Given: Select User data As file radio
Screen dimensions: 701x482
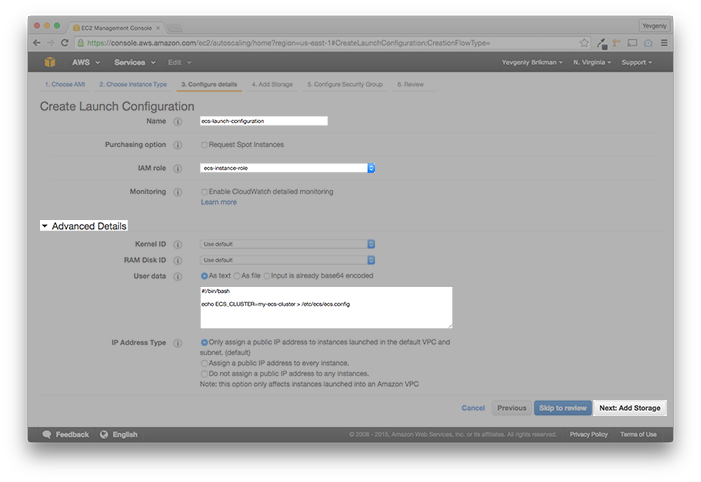Looking at the screenshot, I should pos(237,276).
